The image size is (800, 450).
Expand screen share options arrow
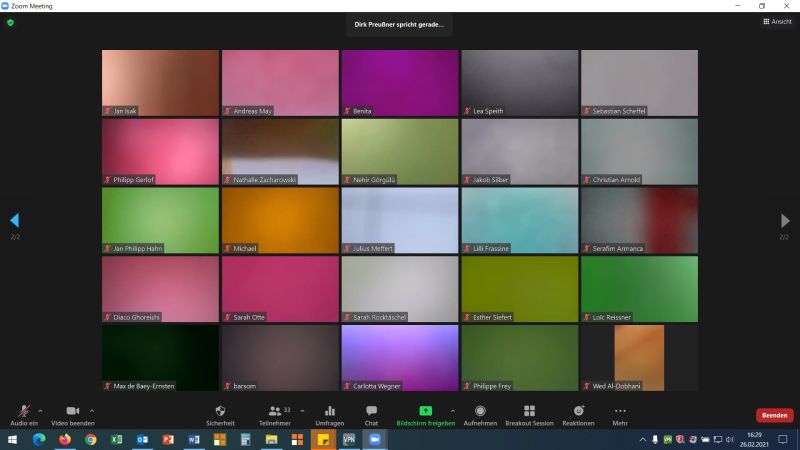pyautogui.click(x=452, y=410)
